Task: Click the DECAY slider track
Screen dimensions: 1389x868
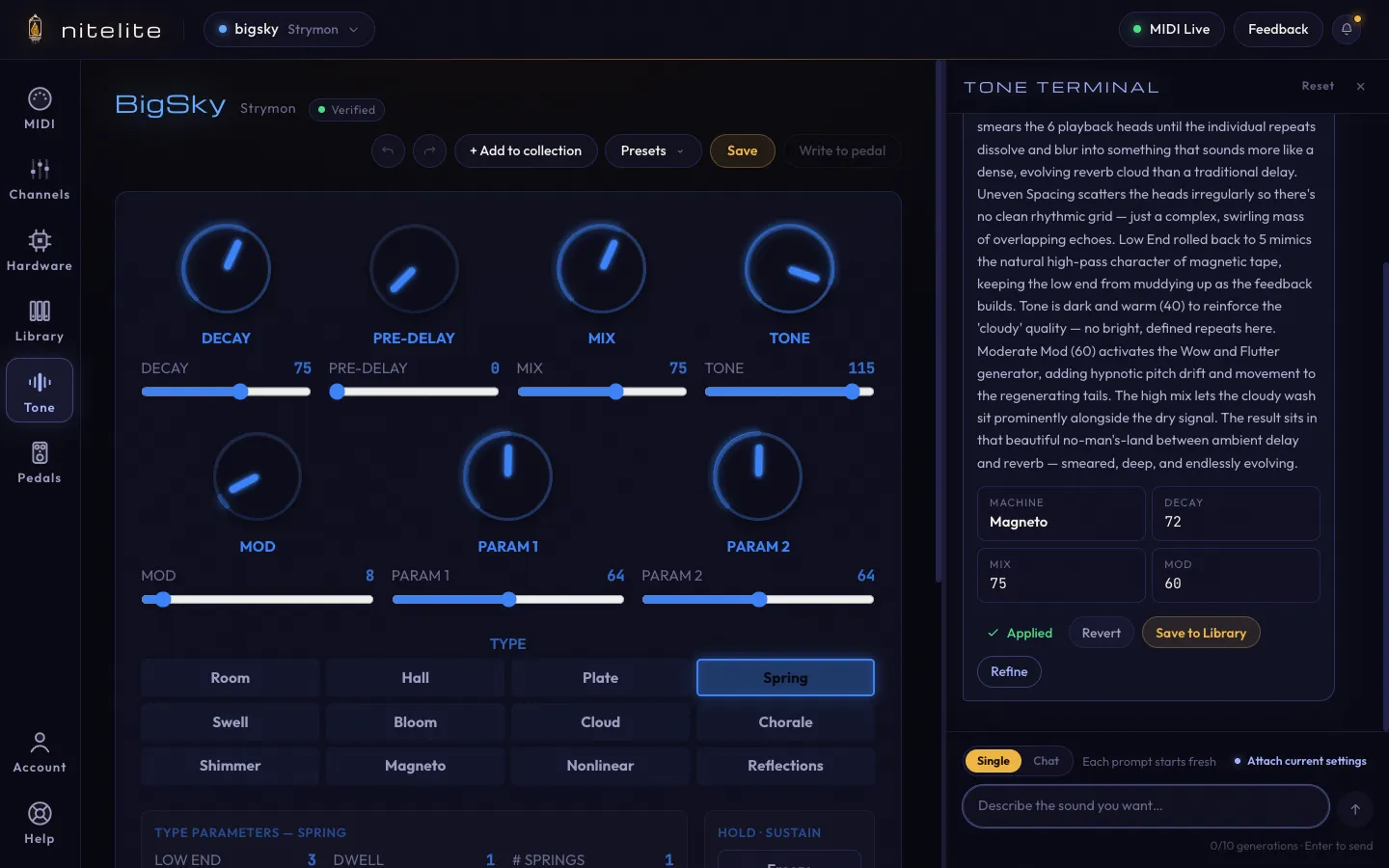Action: pyautogui.click(x=226, y=392)
